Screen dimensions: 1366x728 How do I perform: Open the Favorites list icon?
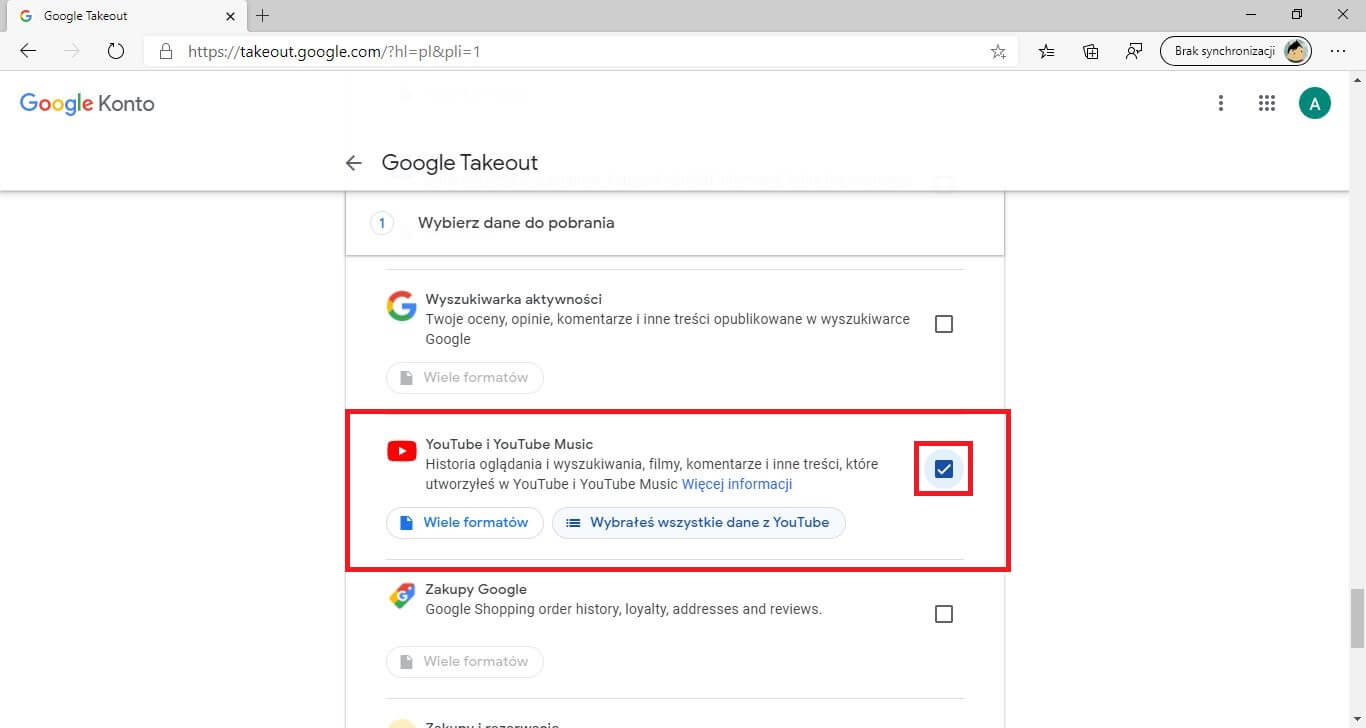pos(1046,52)
